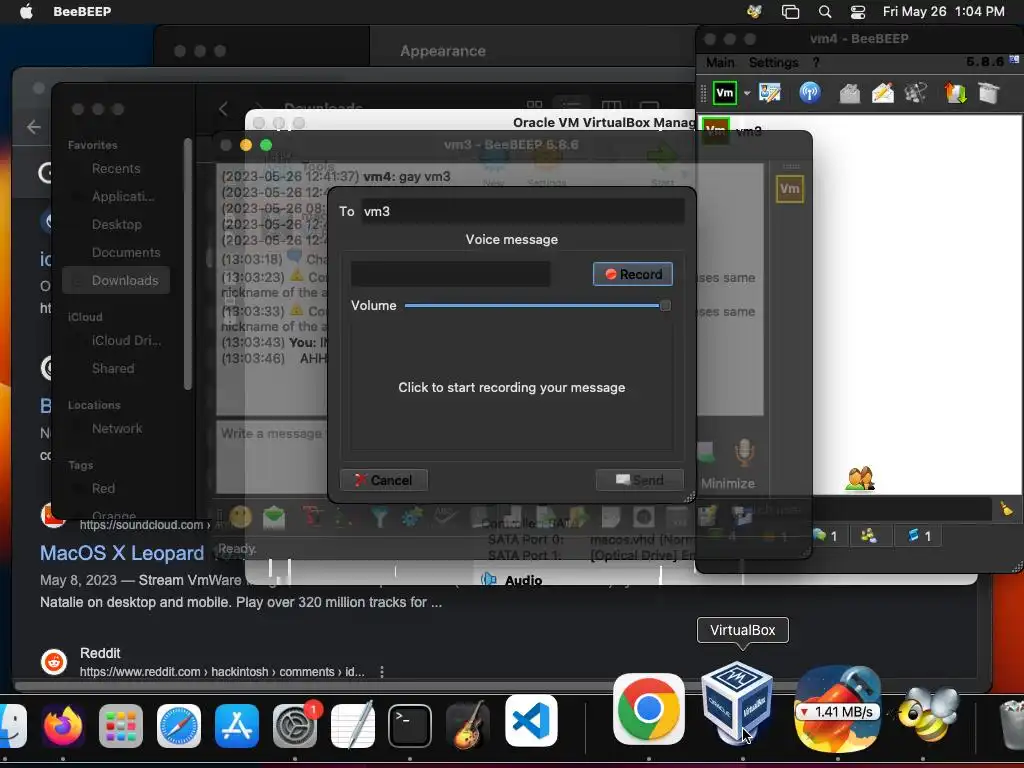Open the emoji smiley icon in vm3 toolbar
1024x768 pixels.
[240, 517]
